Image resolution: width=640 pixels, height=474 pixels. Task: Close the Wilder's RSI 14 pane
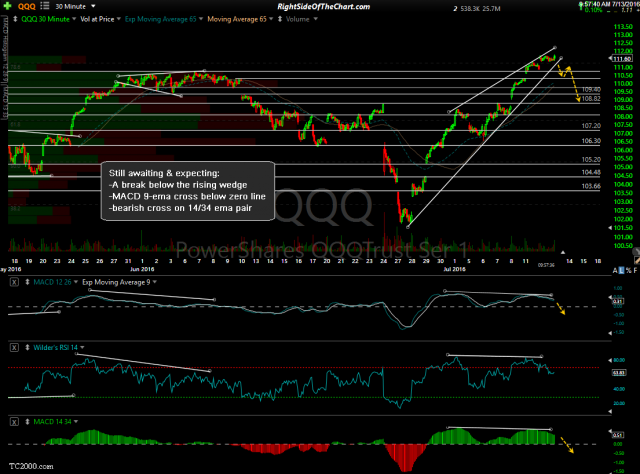(14, 347)
